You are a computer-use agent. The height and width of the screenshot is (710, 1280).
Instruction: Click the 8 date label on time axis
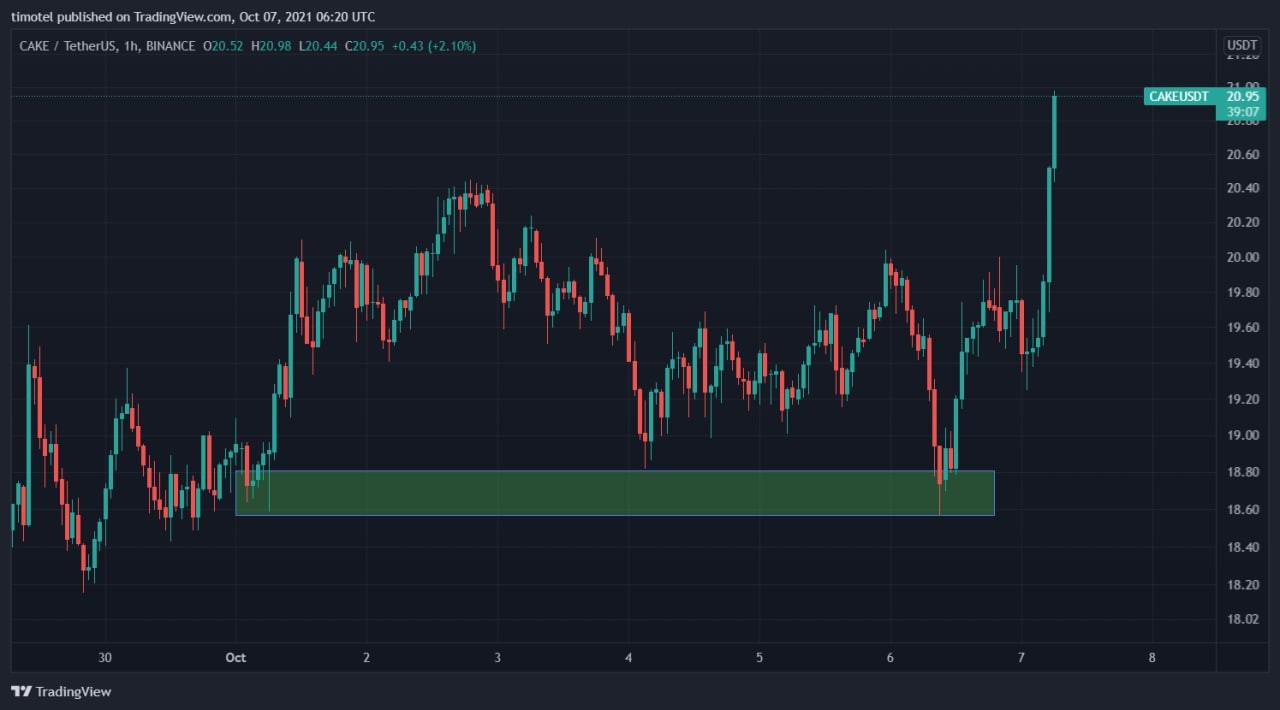coord(1152,657)
